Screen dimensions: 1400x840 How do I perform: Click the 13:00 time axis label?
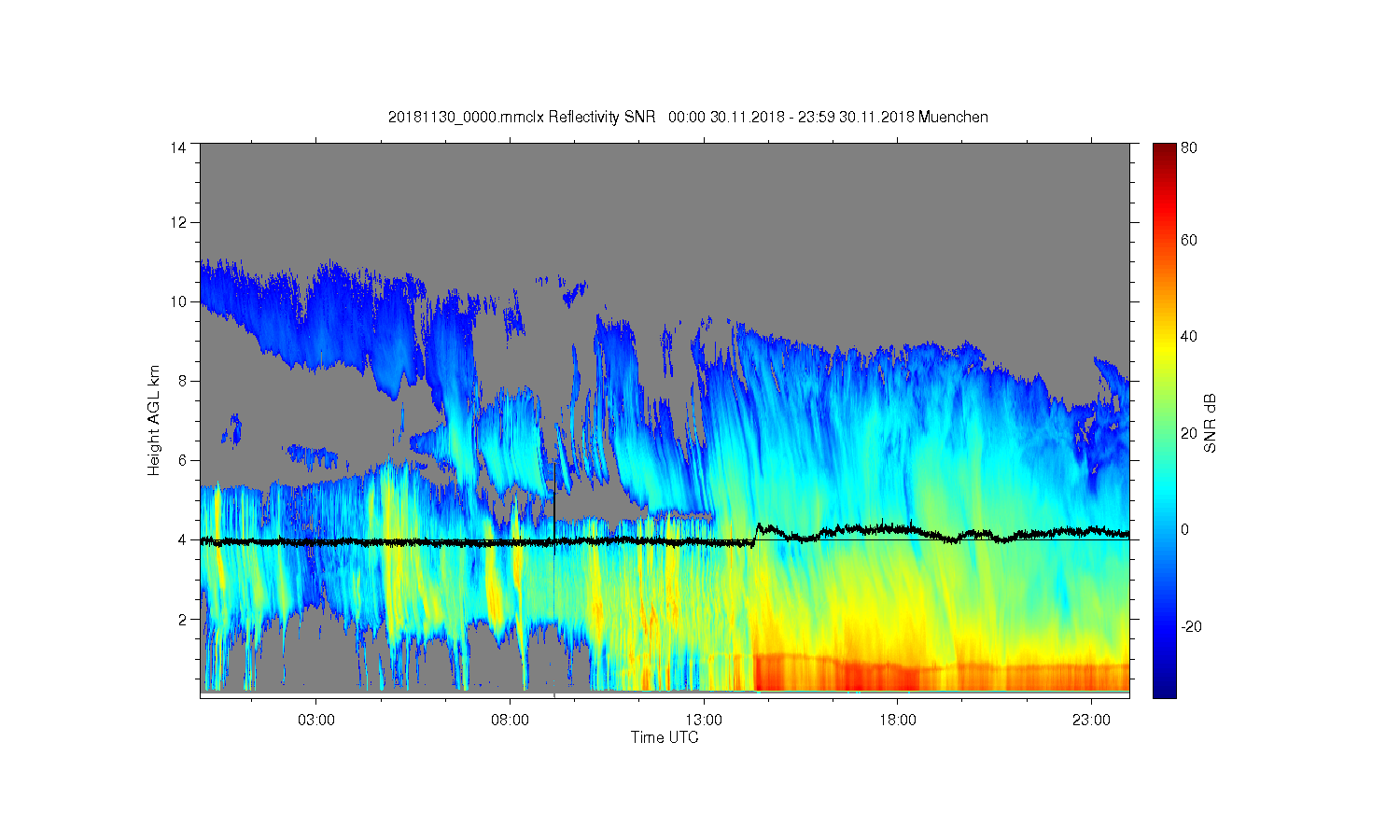[704, 721]
